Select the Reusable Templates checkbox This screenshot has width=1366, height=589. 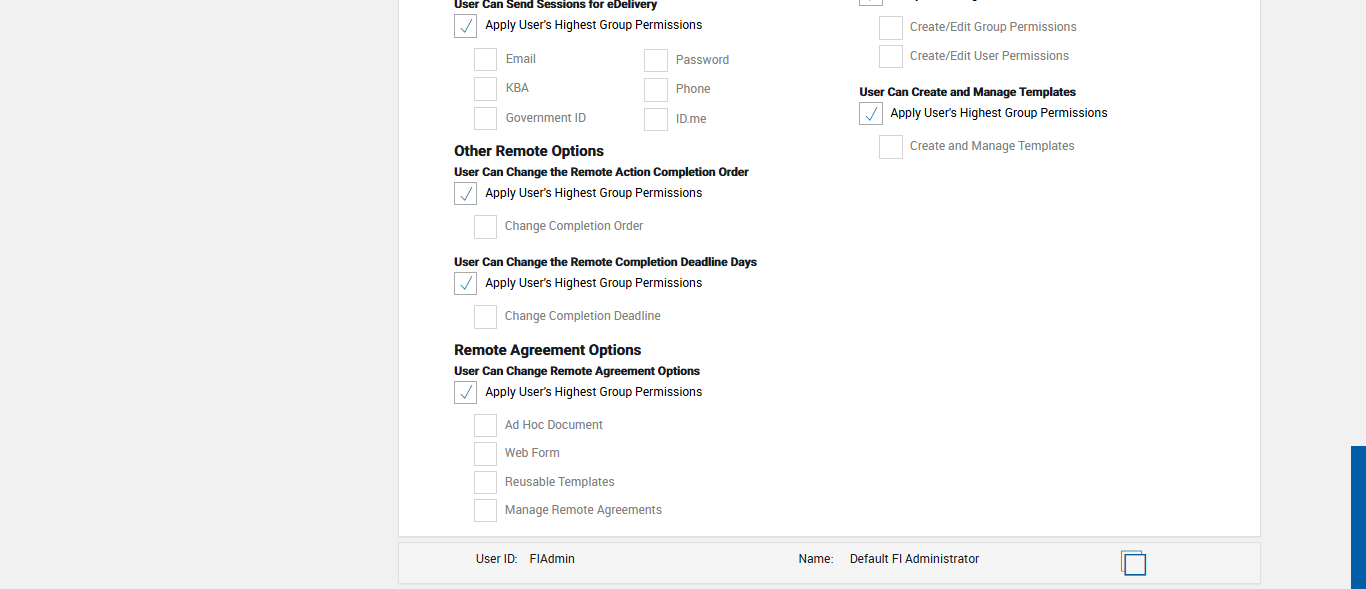tap(485, 483)
